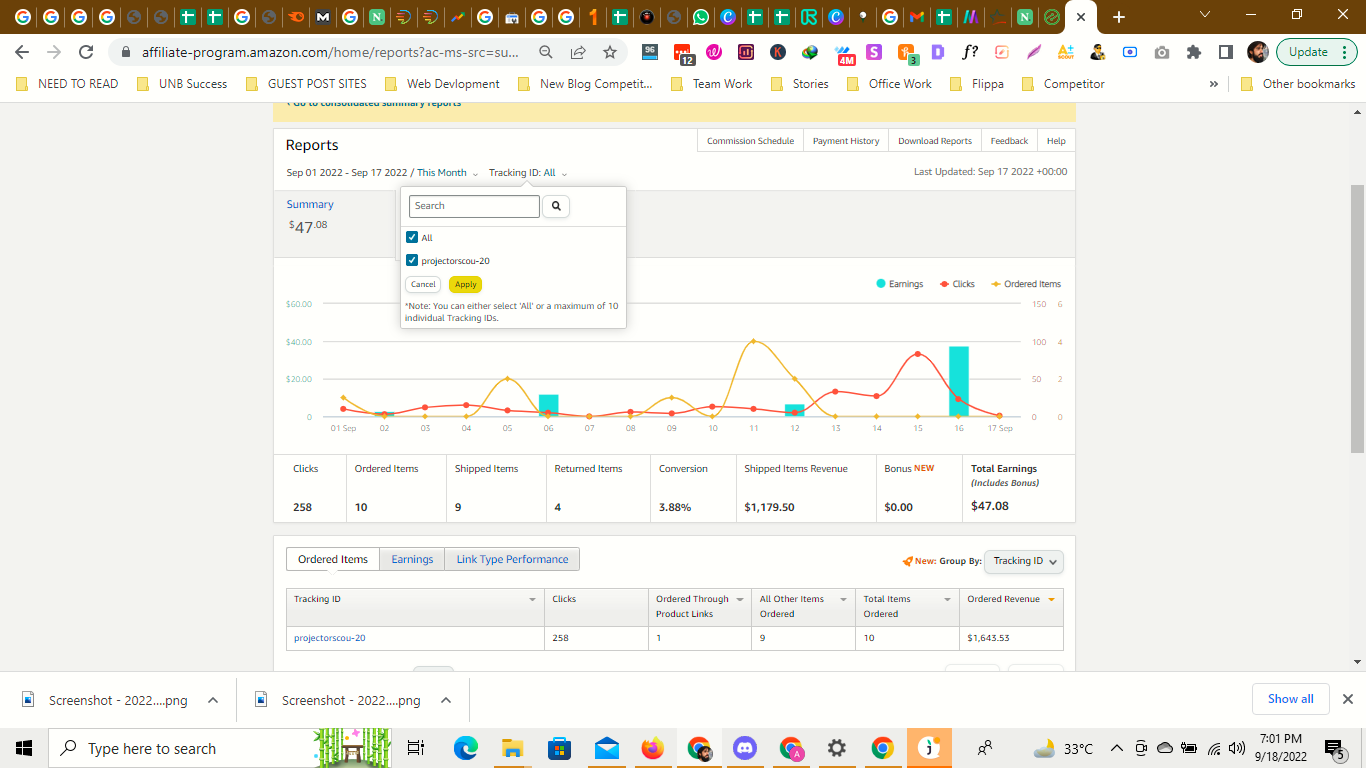This screenshot has height=768, width=1366.
Task: Toggle the Ordered Items series in legend
Action: 1026,284
